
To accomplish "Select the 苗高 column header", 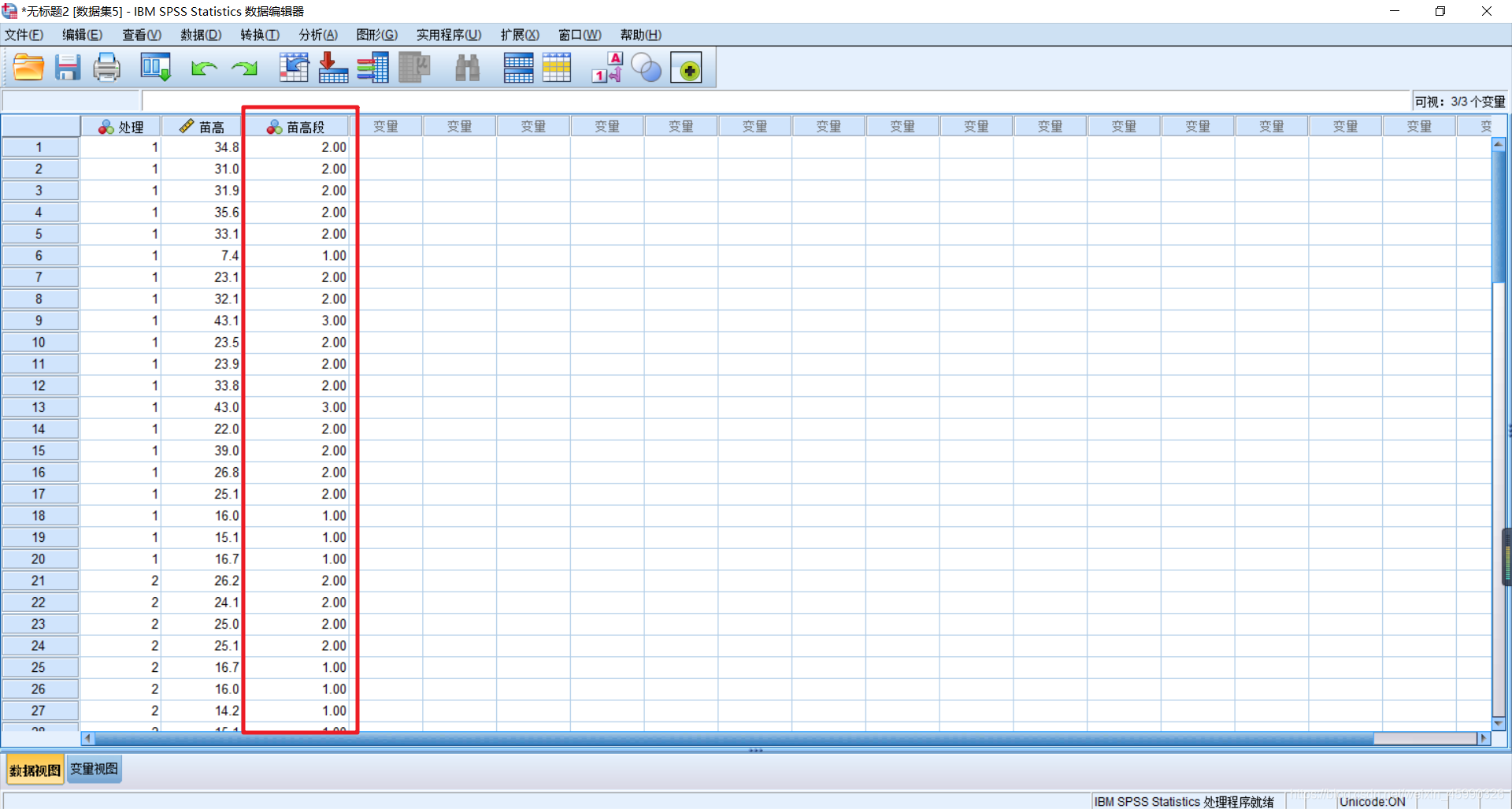I will (x=202, y=127).
